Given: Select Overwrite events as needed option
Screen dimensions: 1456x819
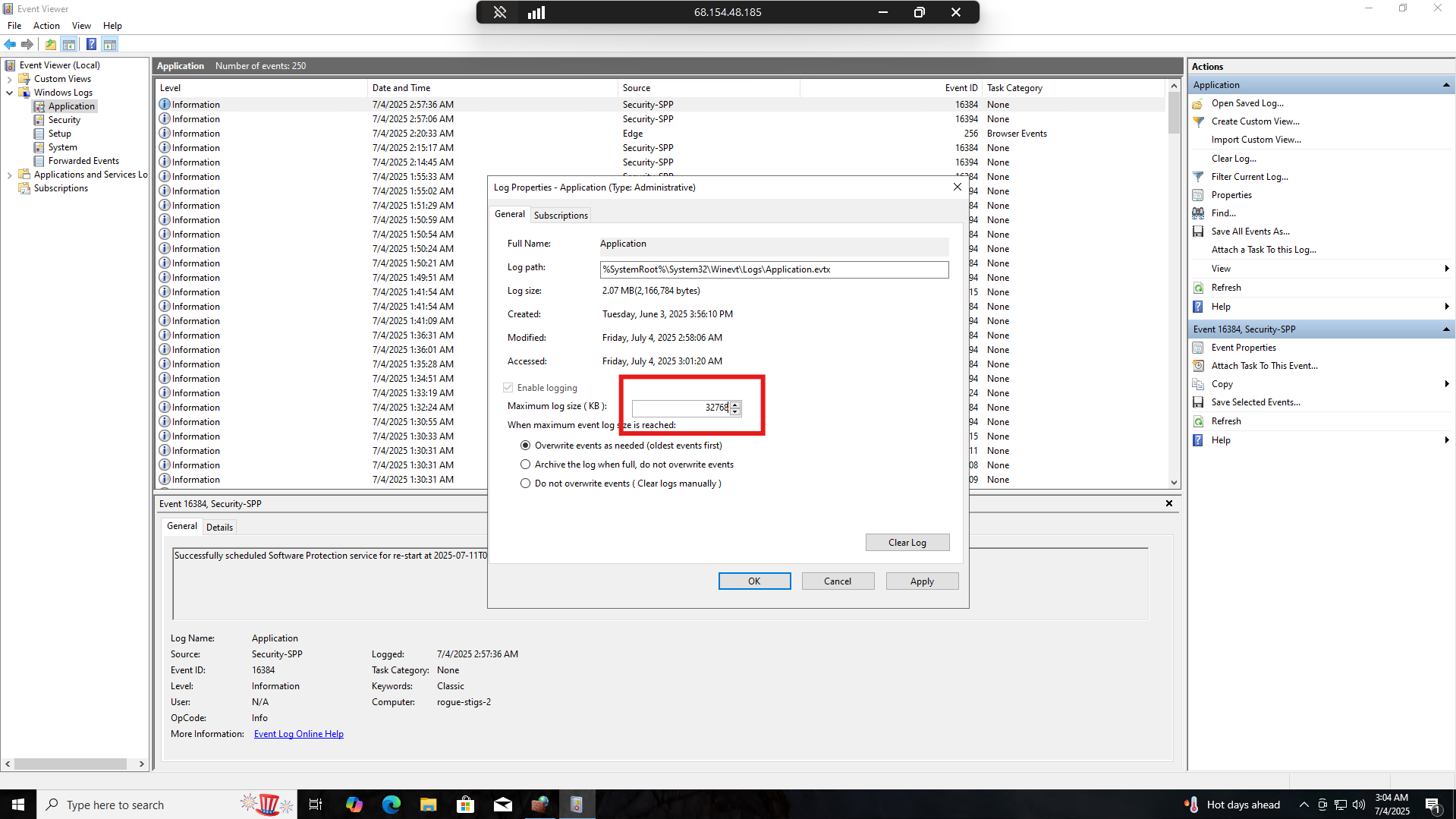Looking at the screenshot, I should pyautogui.click(x=525, y=446).
